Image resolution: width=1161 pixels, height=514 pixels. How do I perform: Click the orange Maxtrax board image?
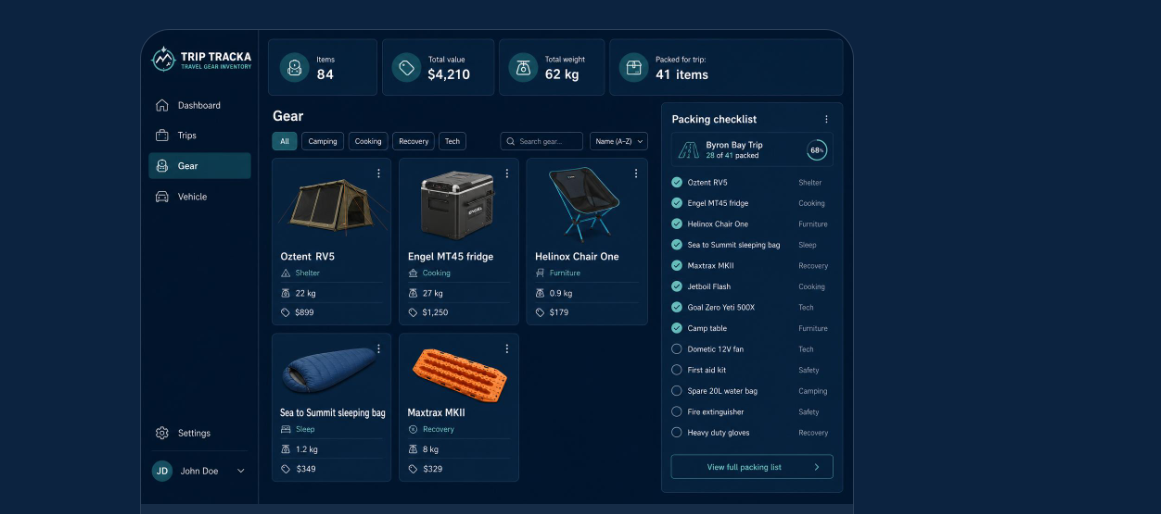coord(459,375)
